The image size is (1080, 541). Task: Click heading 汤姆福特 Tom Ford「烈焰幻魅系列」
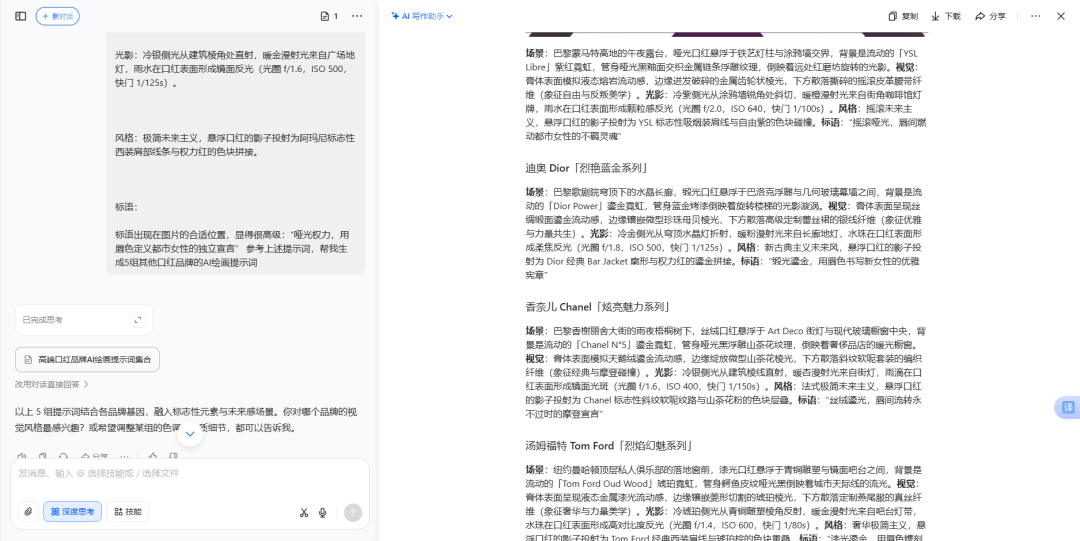coord(610,445)
